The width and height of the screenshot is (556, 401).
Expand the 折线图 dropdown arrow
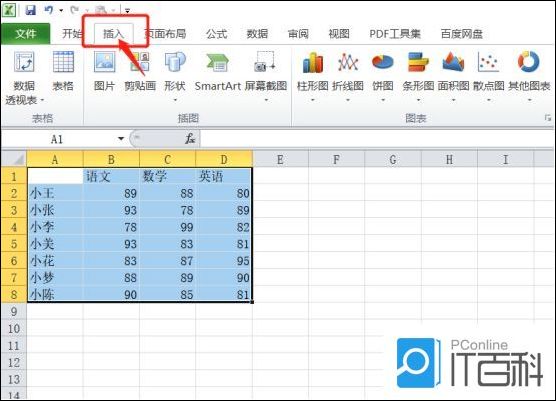(348, 101)
